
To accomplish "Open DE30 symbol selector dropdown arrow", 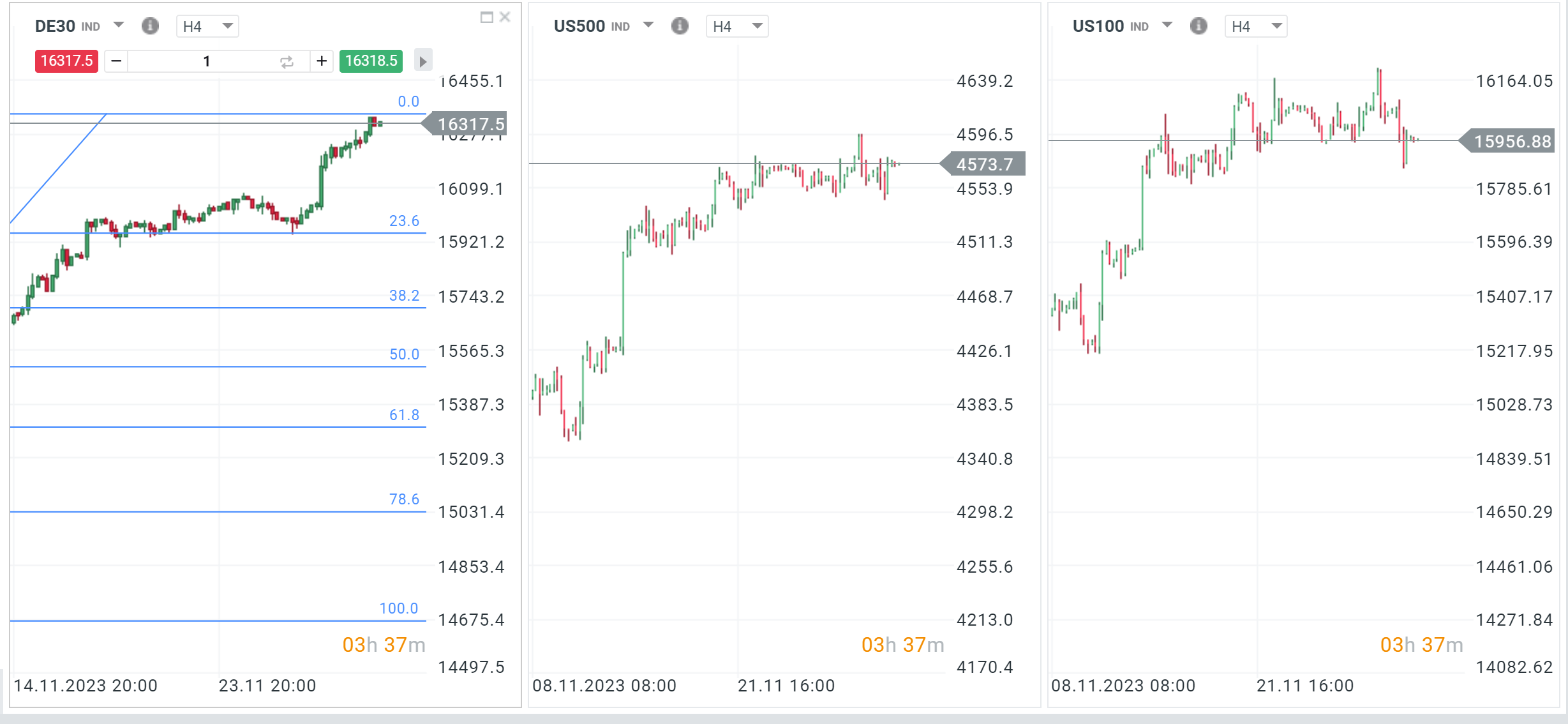I will coord(118,26).
